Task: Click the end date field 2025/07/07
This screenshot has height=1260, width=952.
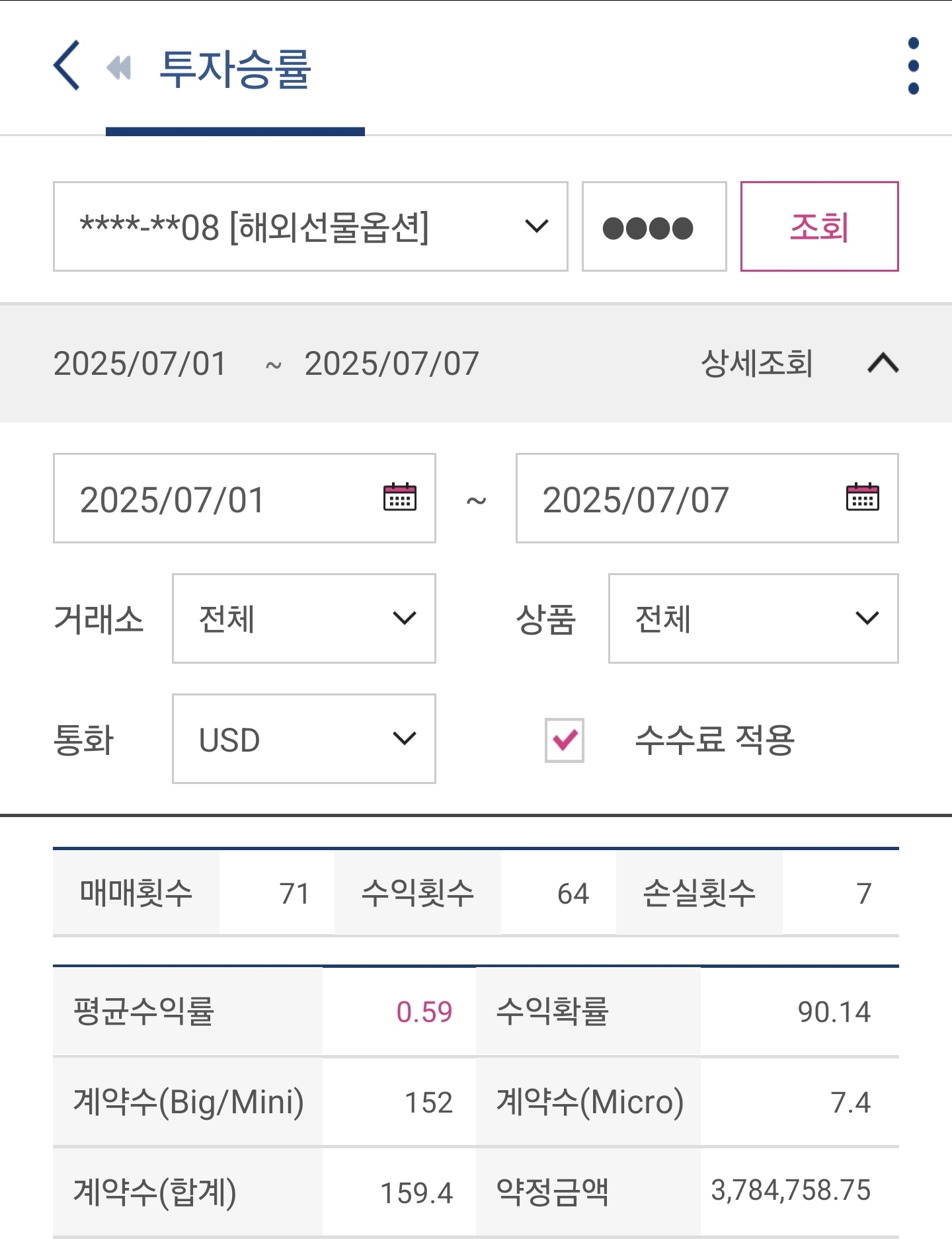Action: (x=707, y=498)
